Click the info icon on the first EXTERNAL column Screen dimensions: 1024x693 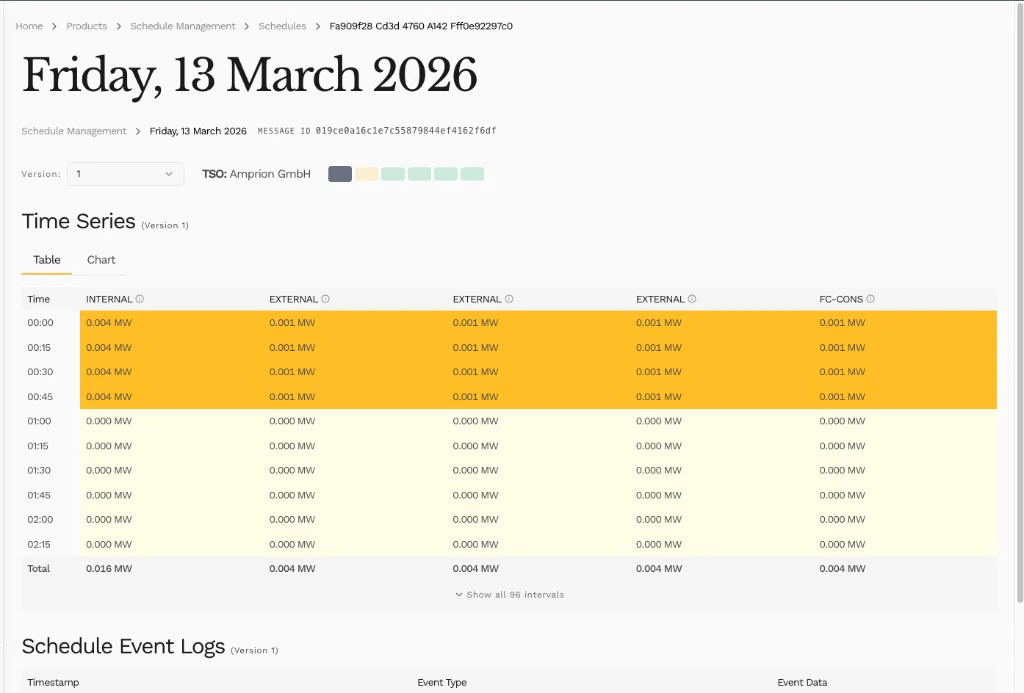(x=324, y=298)
